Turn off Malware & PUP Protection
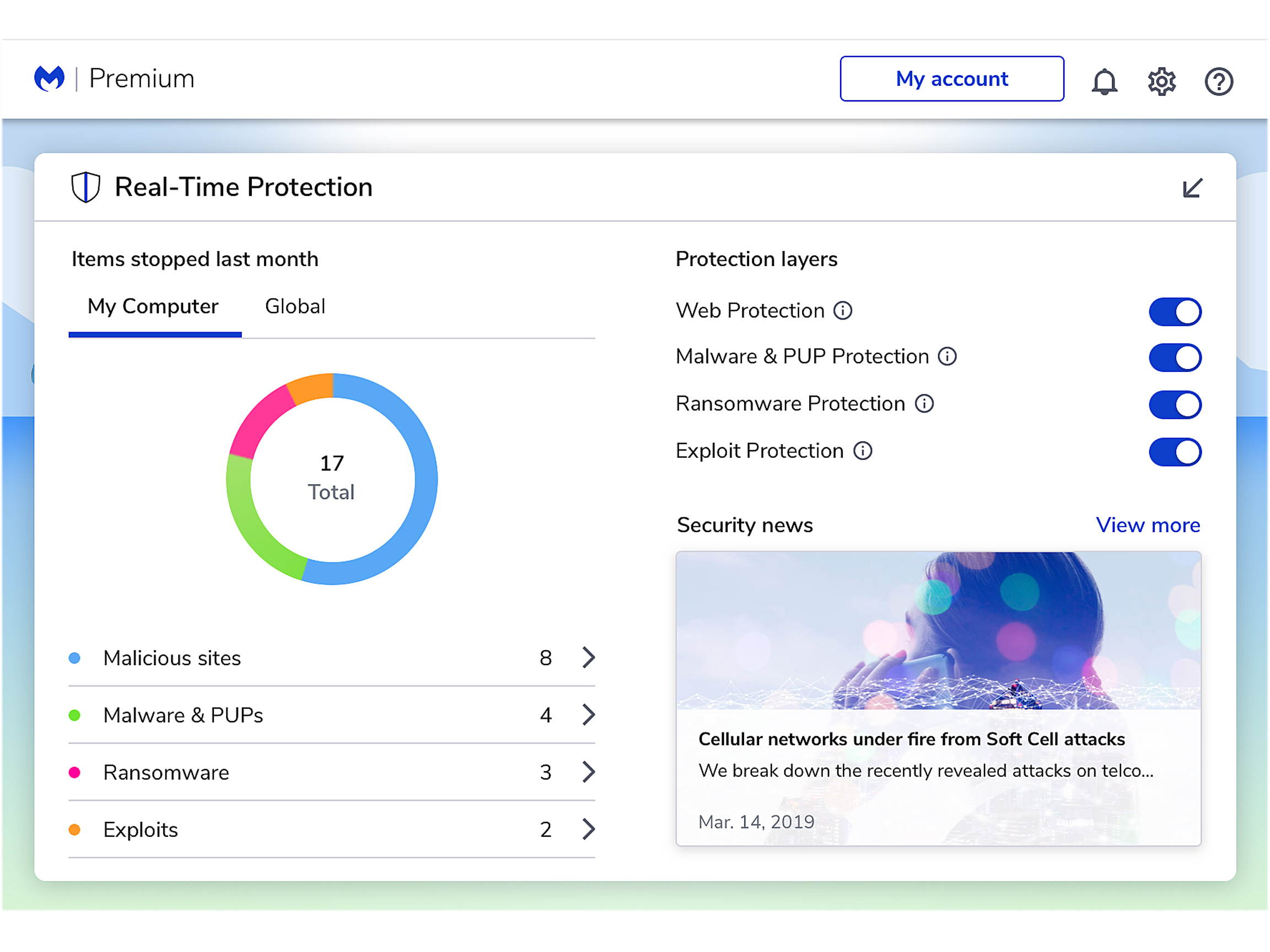The width and height of the screenshot is (1270, 952). pos(1175,357)
